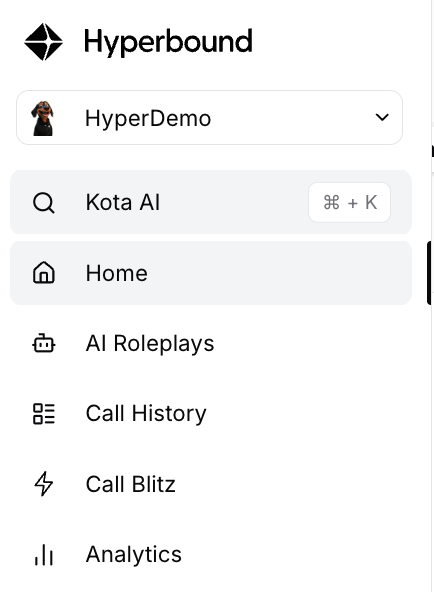Navigate to the Call Blitz label
The width and height of the screenshot is (434, 592).
click(131, 484)
